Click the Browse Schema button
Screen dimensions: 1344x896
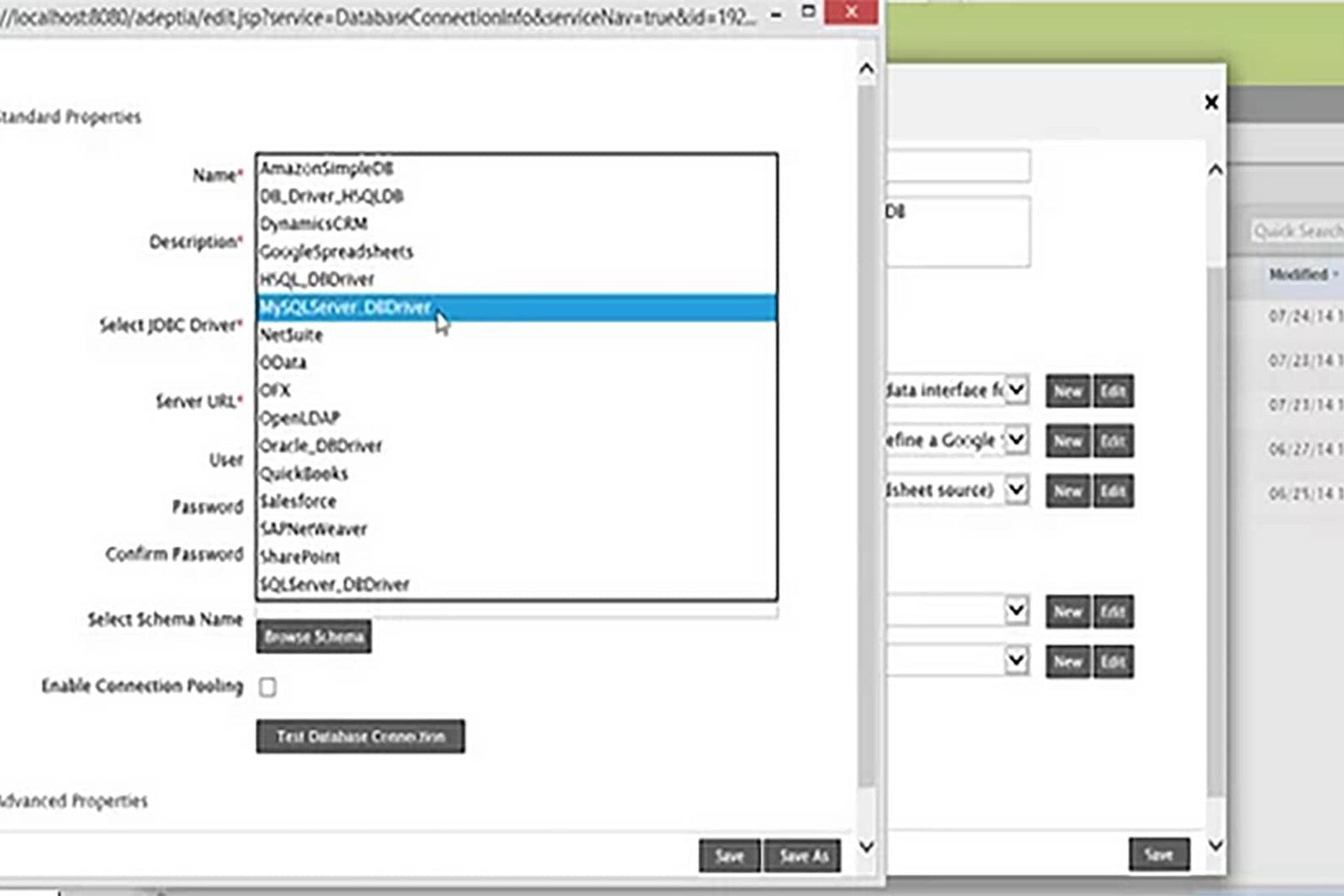tap(313, 637)
